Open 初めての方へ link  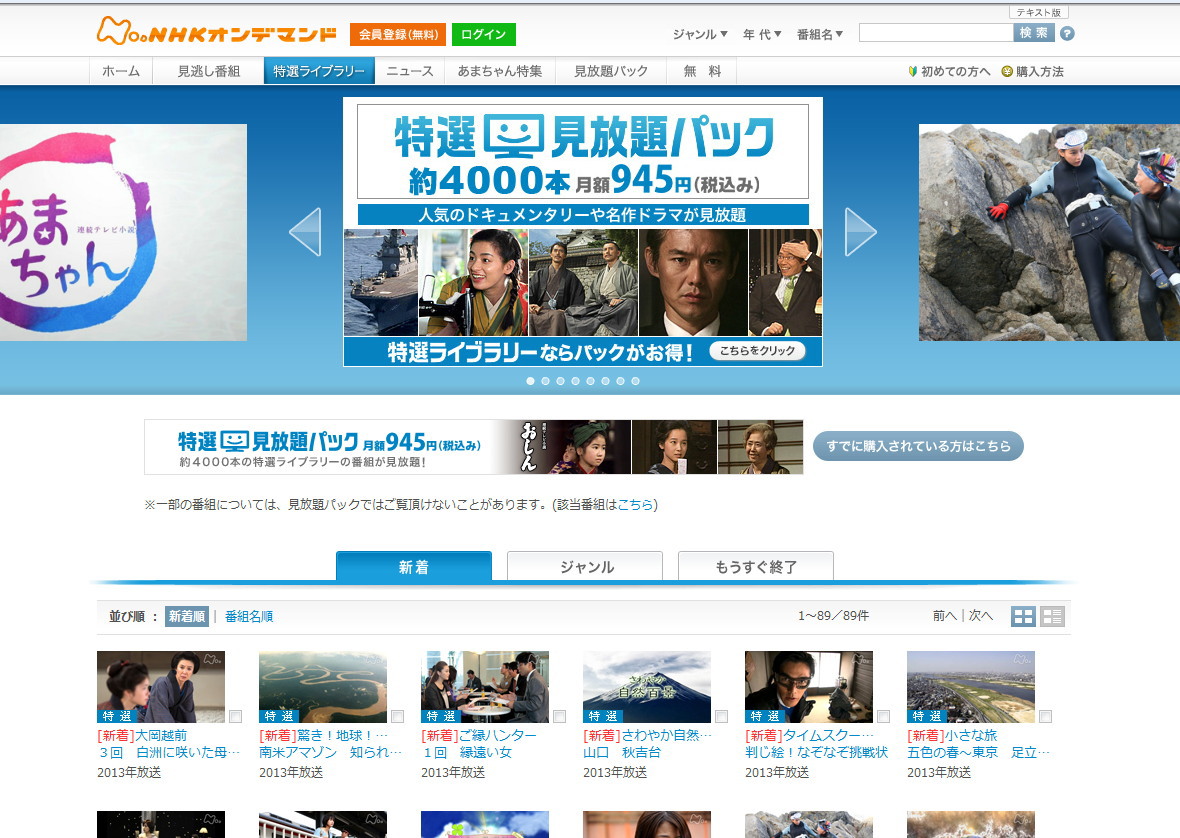tap(949, 71)
